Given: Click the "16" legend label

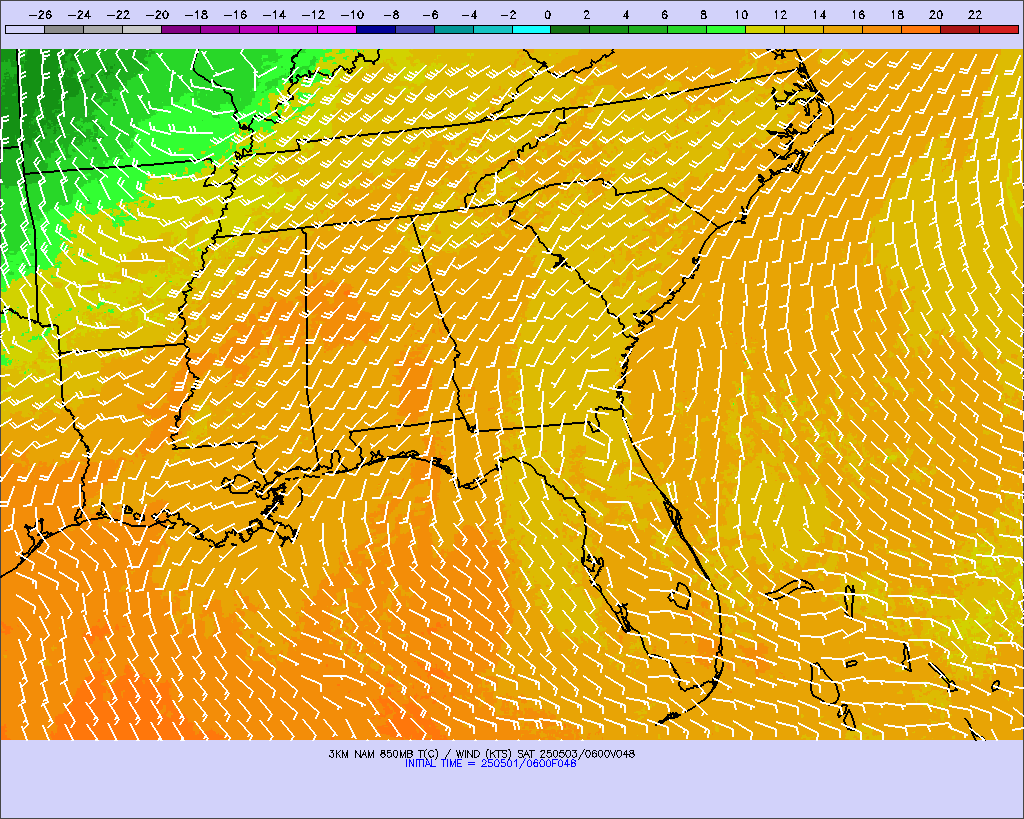Looking at the screenshot, I should [858, 14].
